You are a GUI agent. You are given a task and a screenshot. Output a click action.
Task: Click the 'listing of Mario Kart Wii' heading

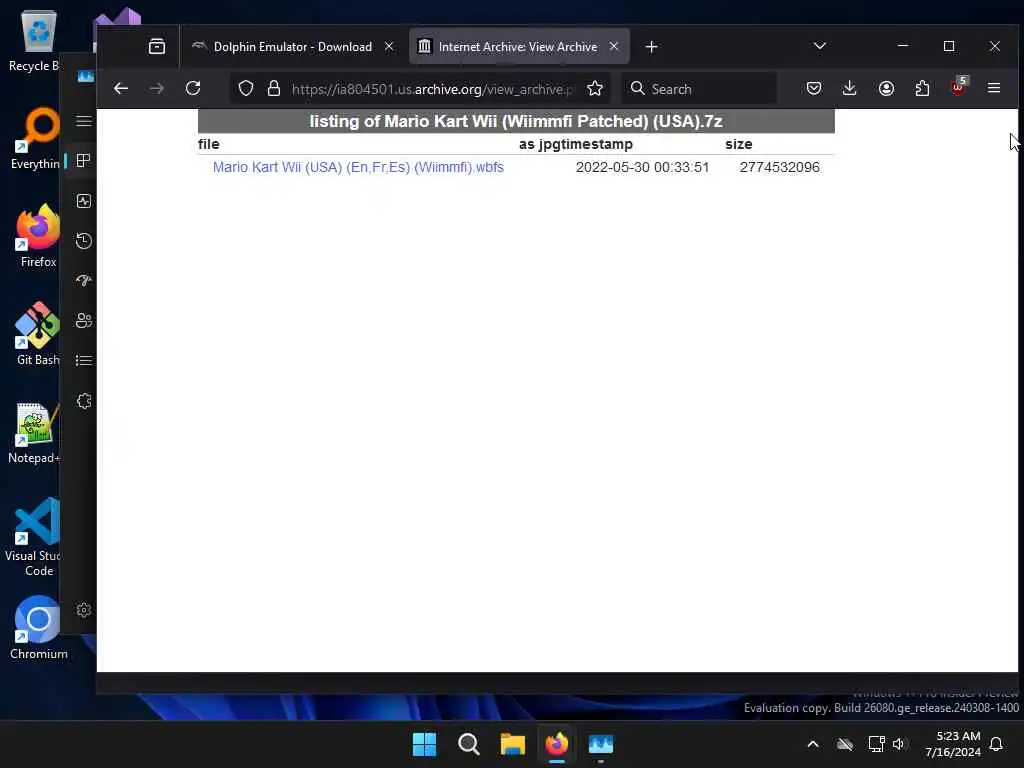[x=516, y=121]
